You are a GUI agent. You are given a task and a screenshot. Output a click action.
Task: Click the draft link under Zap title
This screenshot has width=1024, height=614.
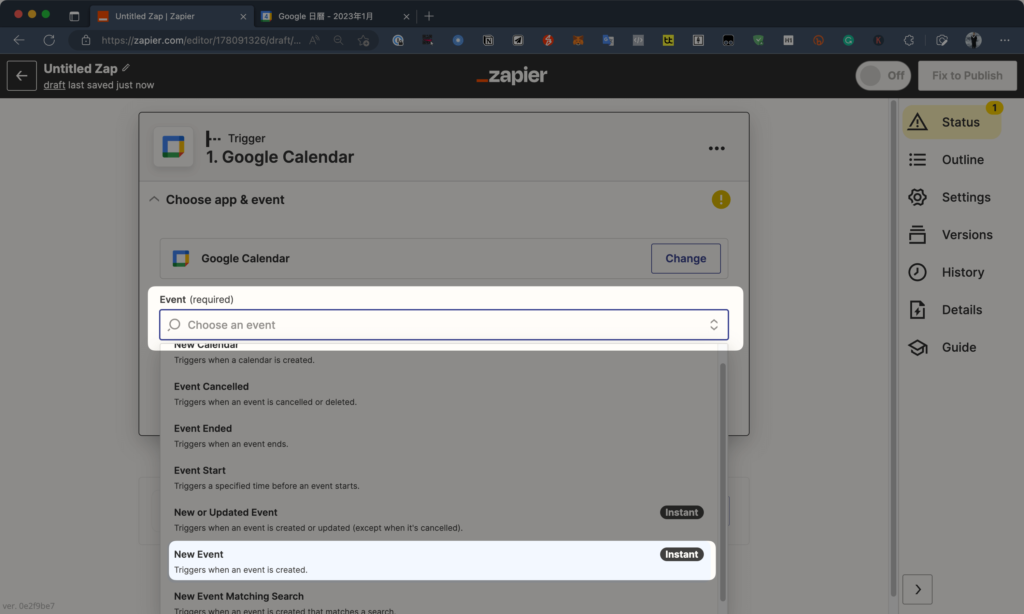tap(54, 85)
